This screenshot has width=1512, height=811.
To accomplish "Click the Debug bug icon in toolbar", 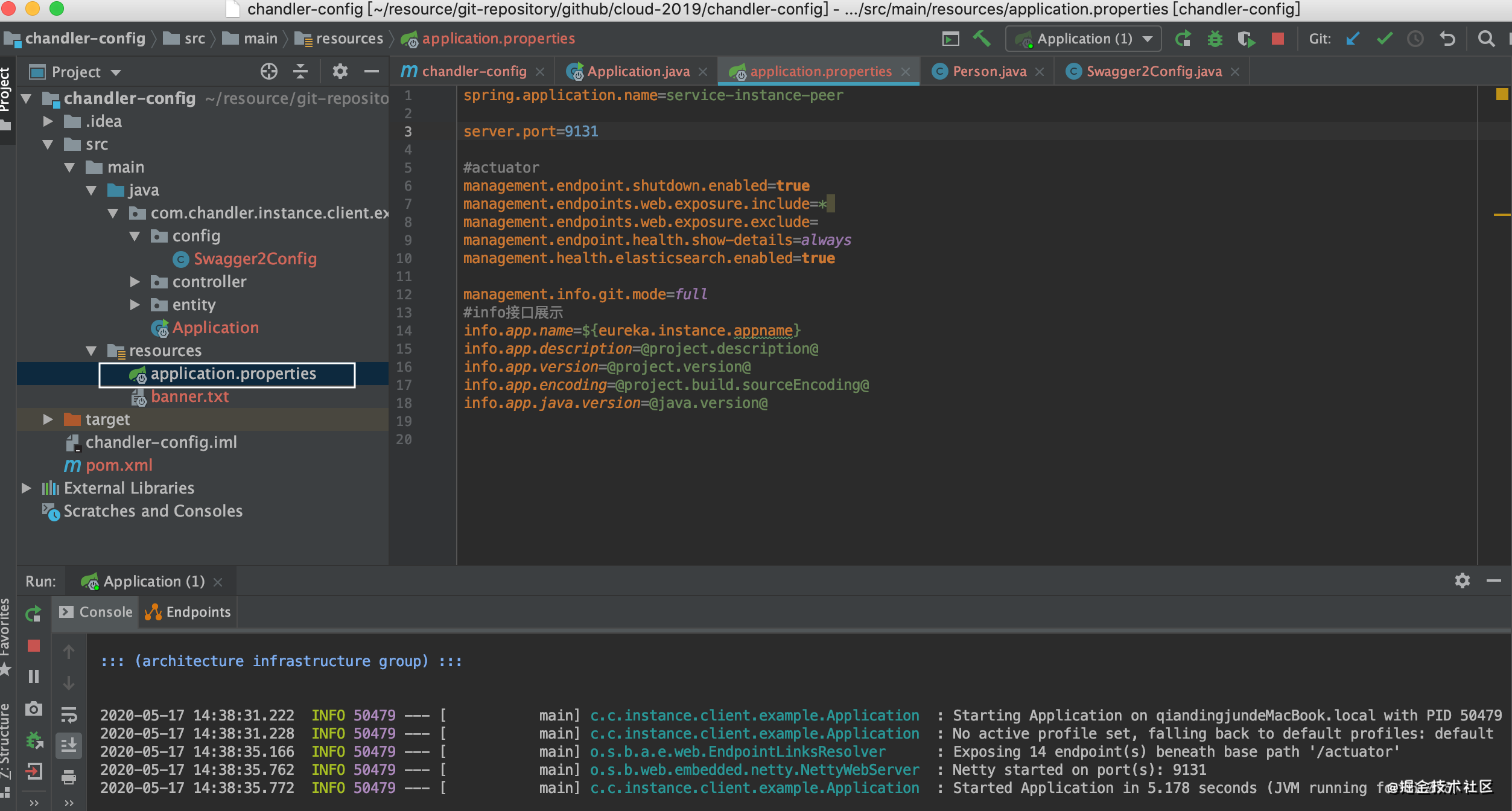I will [x=1215, y=39].
